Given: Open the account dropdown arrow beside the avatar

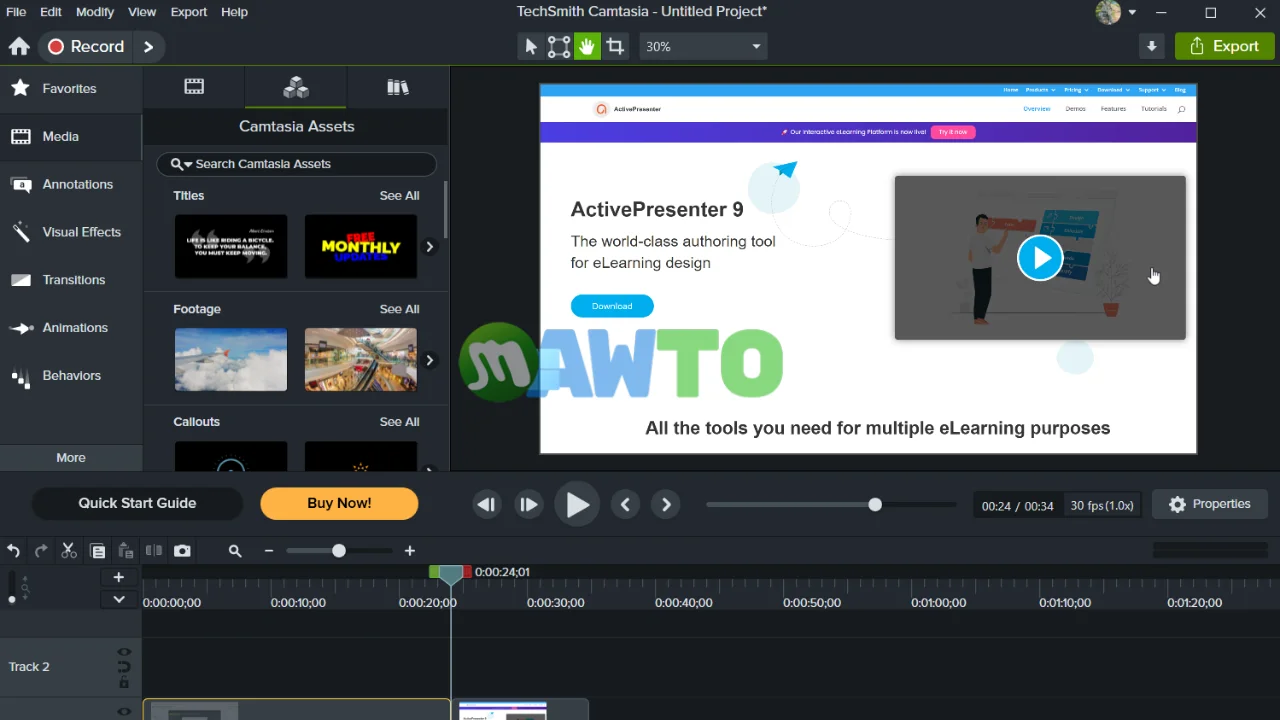Looking at the screenshot, I should point(1132,12).
